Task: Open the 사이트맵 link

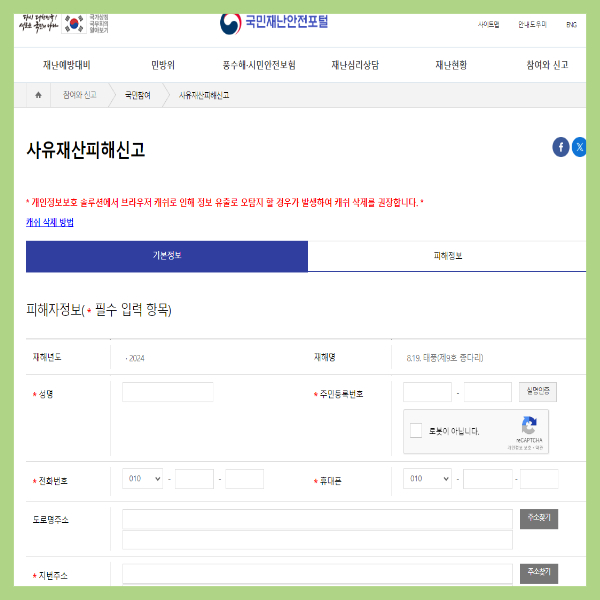Action: [488, 24]
